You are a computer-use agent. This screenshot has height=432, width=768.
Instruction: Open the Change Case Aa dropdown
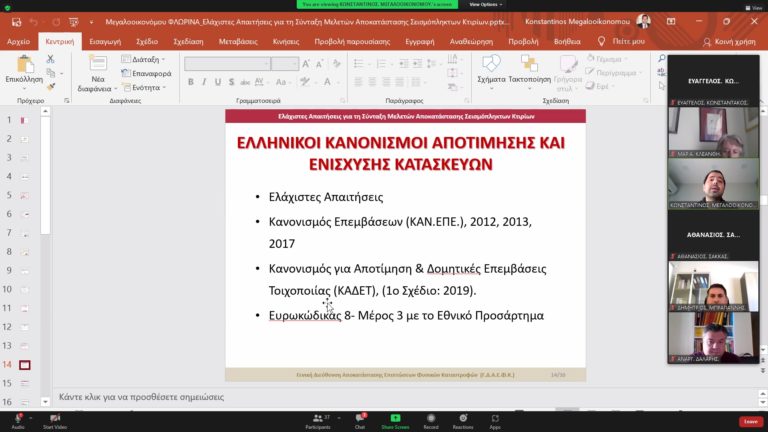click(x=282, y=82)
